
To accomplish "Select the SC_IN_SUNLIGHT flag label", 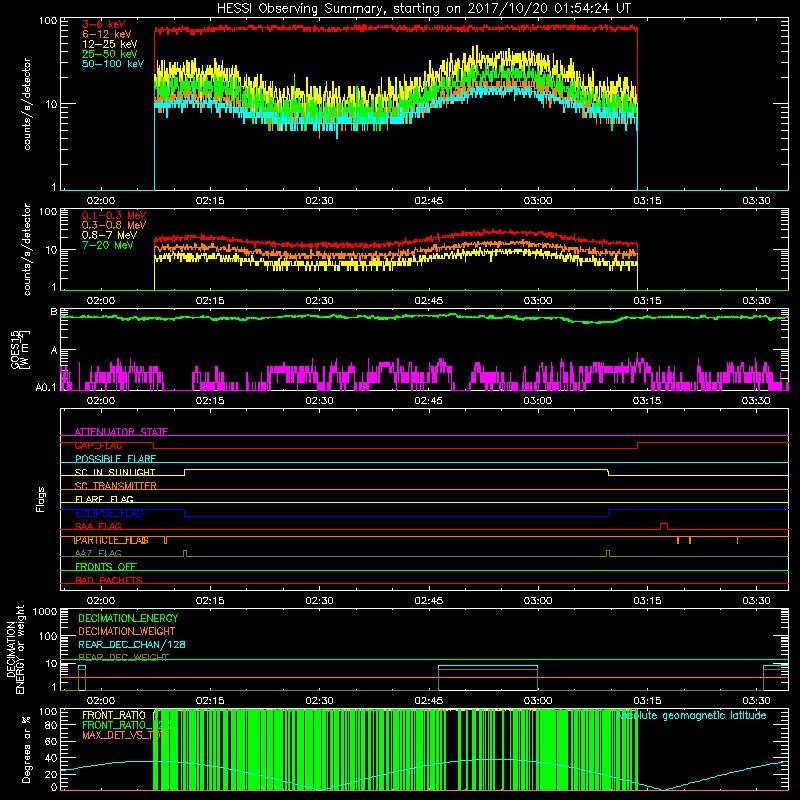I will [x=115, y=472].
